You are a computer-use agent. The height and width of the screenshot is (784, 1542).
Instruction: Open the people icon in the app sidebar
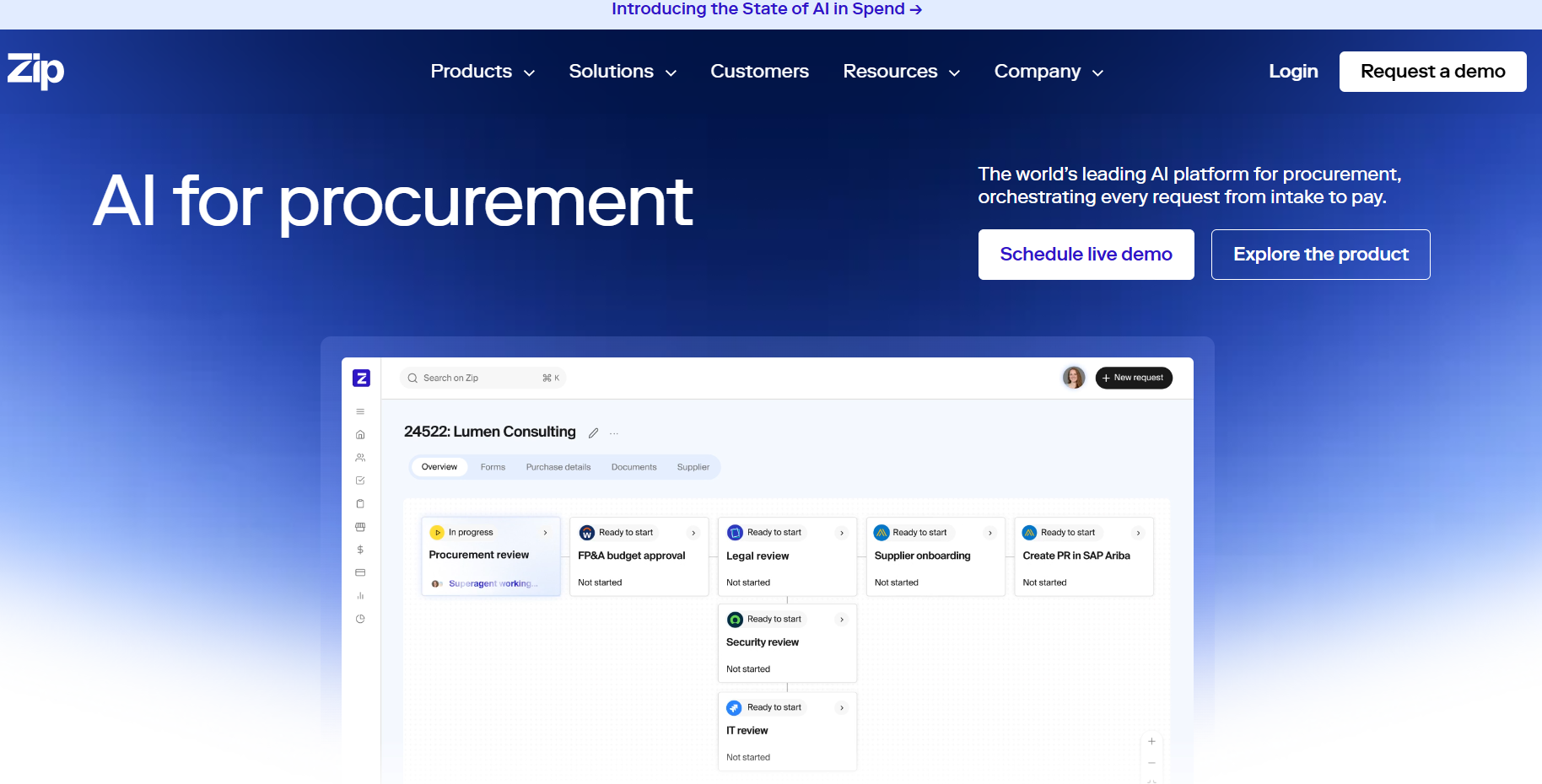coord(360,458)
